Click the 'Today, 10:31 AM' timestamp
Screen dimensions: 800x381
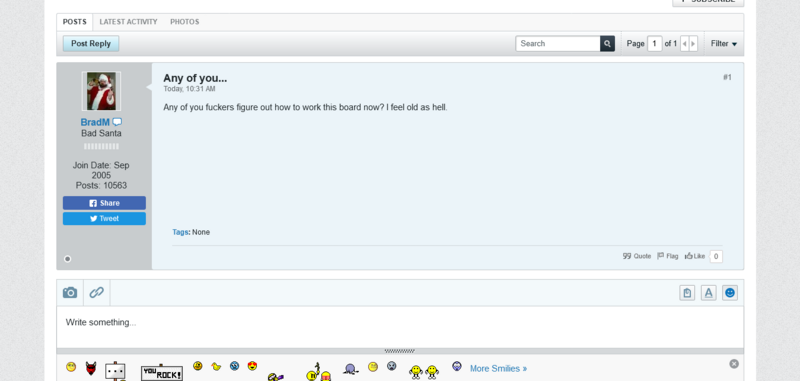click(189, 89)
